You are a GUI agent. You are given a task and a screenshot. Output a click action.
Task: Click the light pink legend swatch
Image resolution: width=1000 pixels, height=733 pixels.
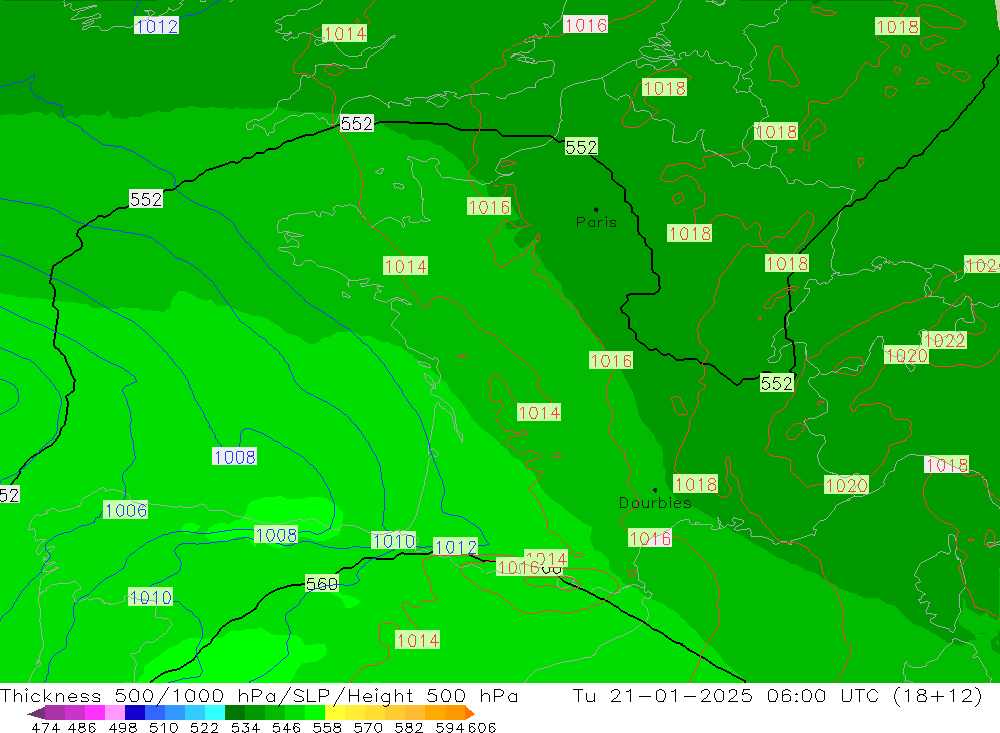tap(115, 713)
